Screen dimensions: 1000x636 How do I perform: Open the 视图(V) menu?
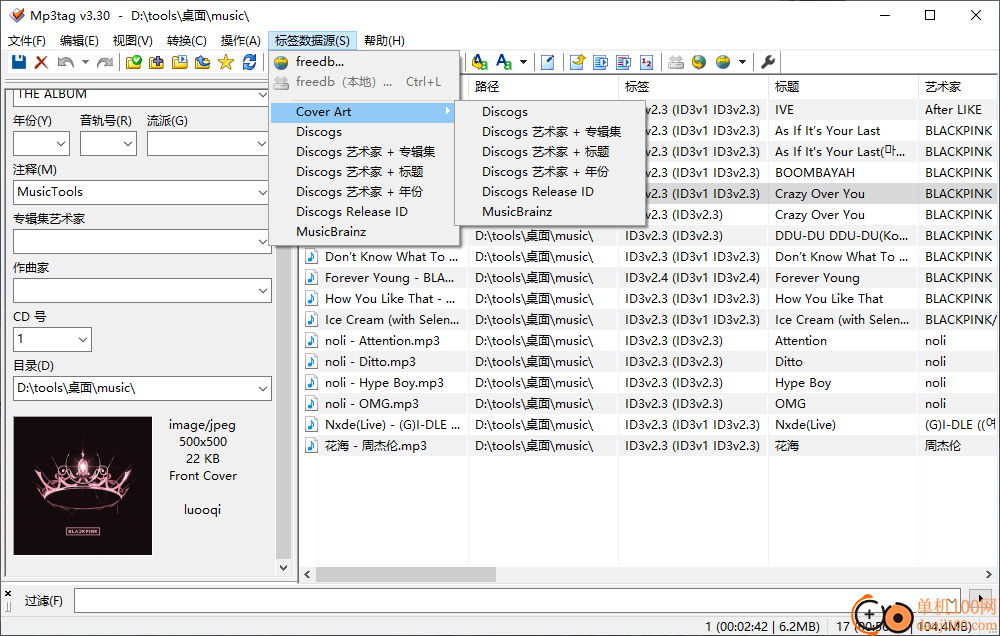(133, 41)
